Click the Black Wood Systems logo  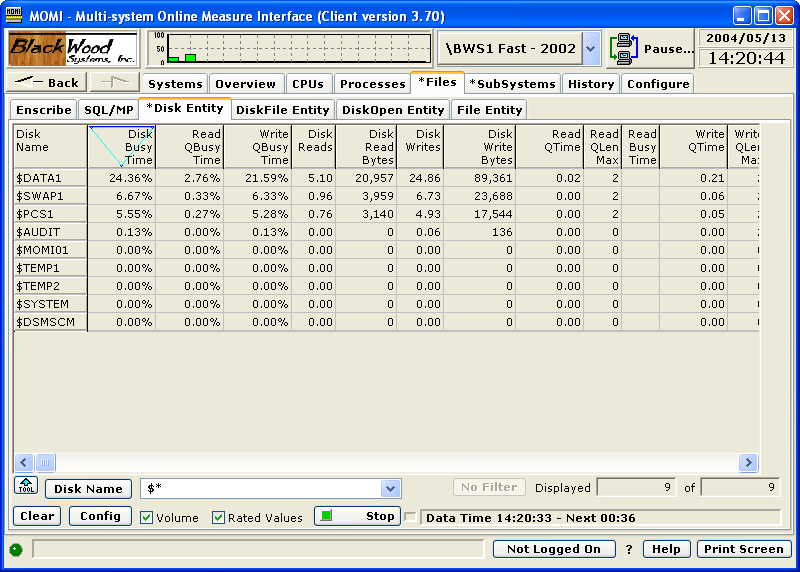coord(72,48)
